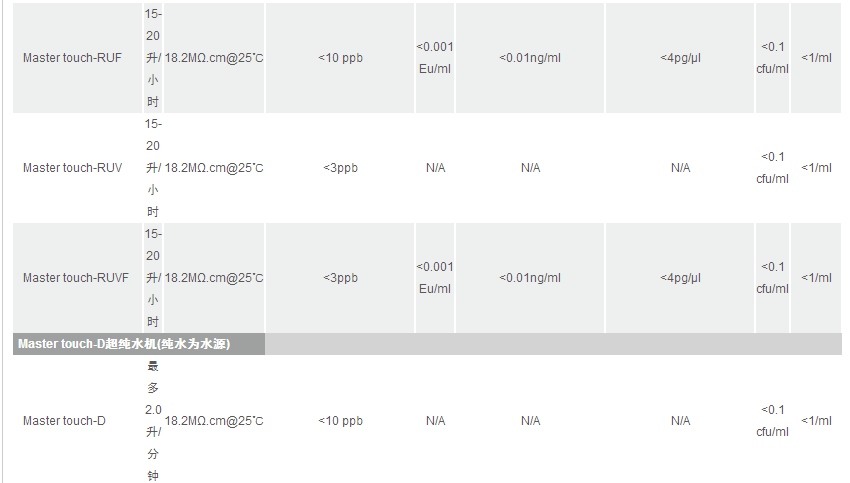Screen dimensions: 850x483
Task: Click the Master touch-RUF model name
Action: coord(72,58)
